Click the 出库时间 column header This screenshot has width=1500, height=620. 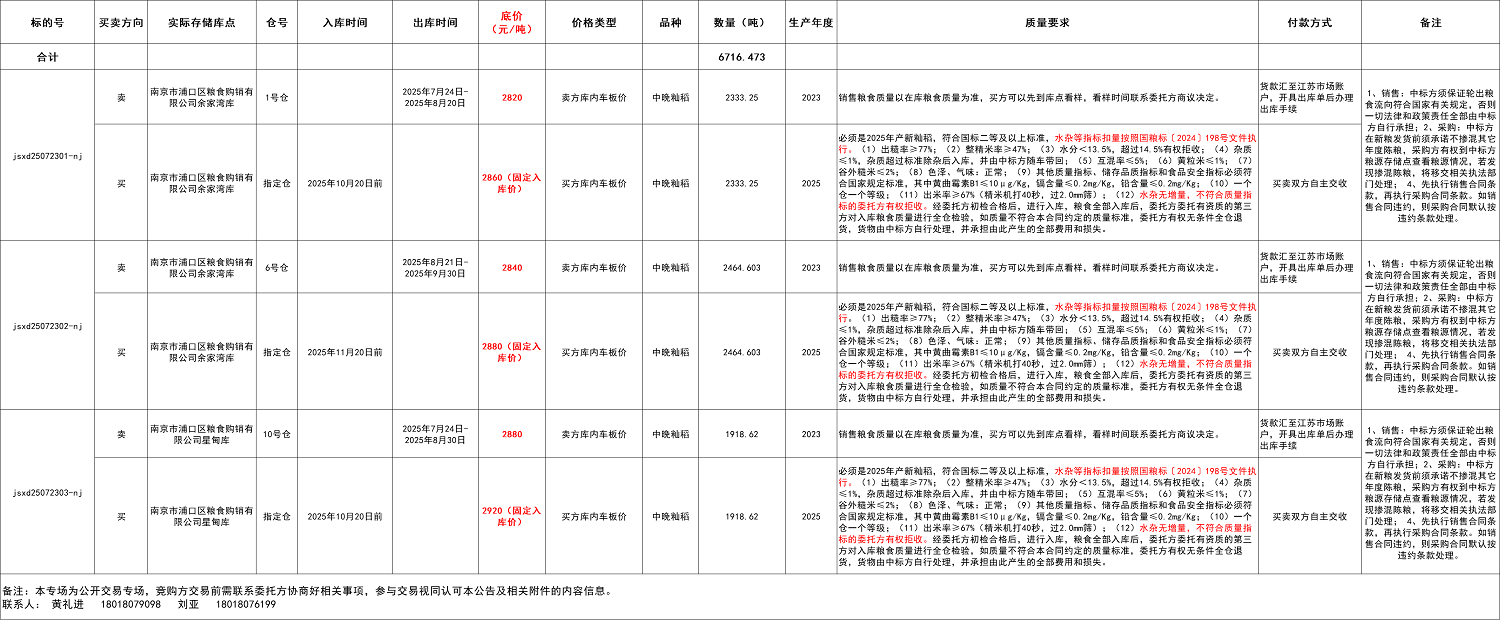436,21
